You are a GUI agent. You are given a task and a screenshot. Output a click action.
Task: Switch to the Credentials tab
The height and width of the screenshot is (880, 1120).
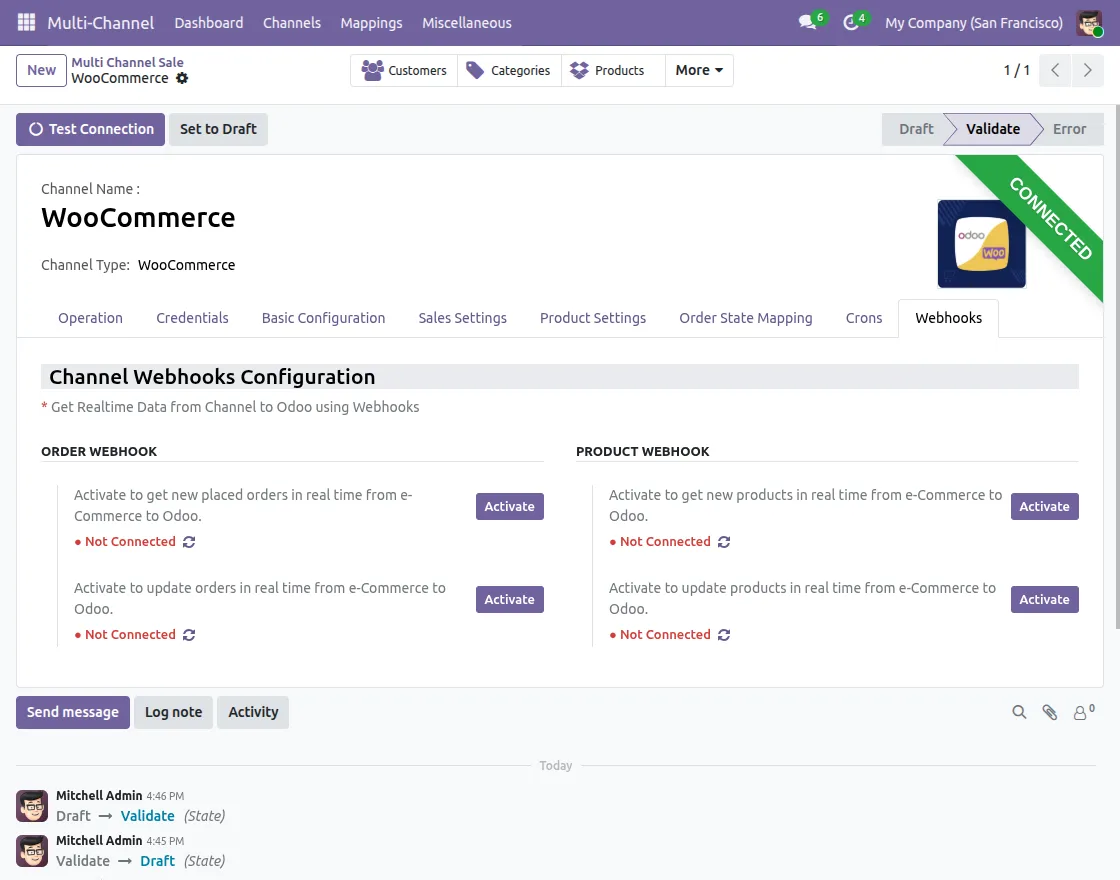(x=192, y=318)
